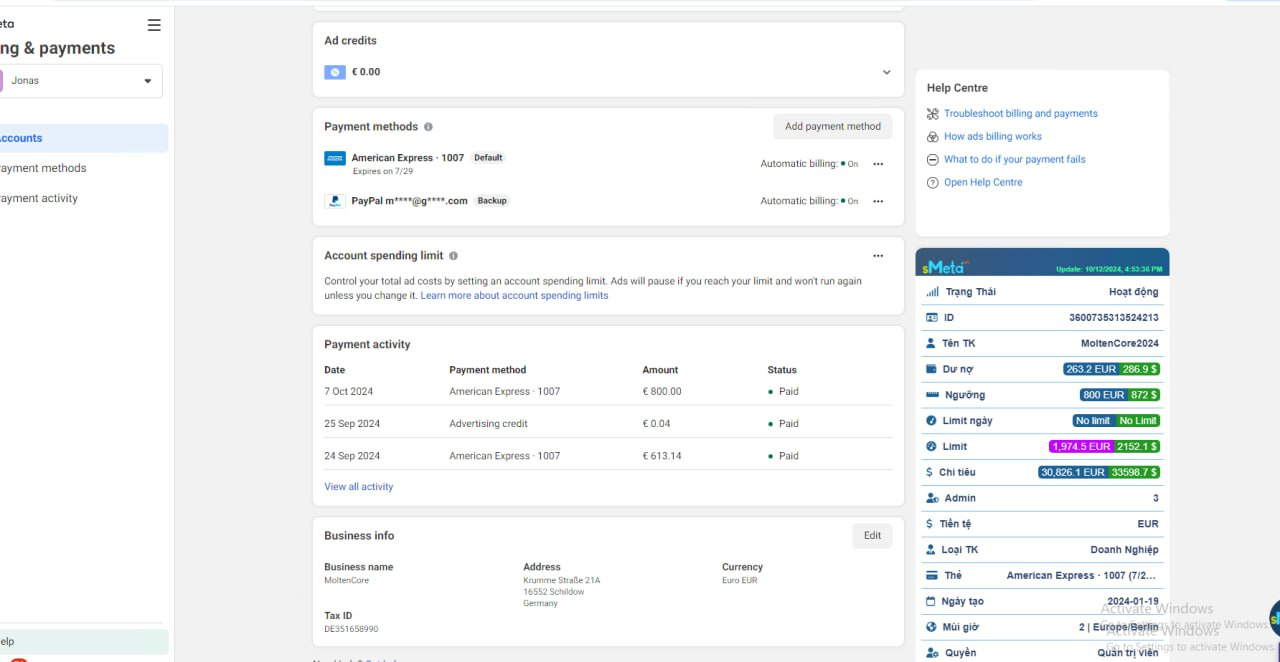Select Payment activity in left sidebar

tap(38, 198)
